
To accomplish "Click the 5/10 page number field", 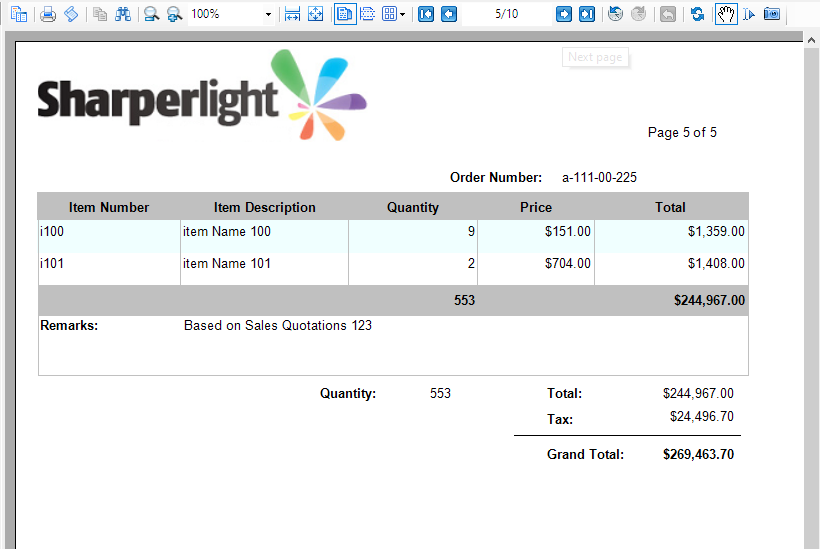I will [507, 14].
